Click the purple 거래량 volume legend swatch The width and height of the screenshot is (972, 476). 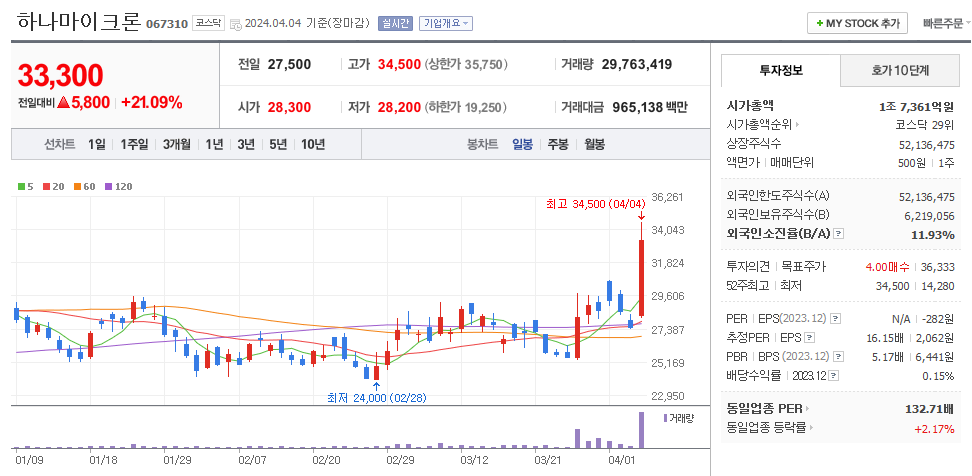pos(665,418)
